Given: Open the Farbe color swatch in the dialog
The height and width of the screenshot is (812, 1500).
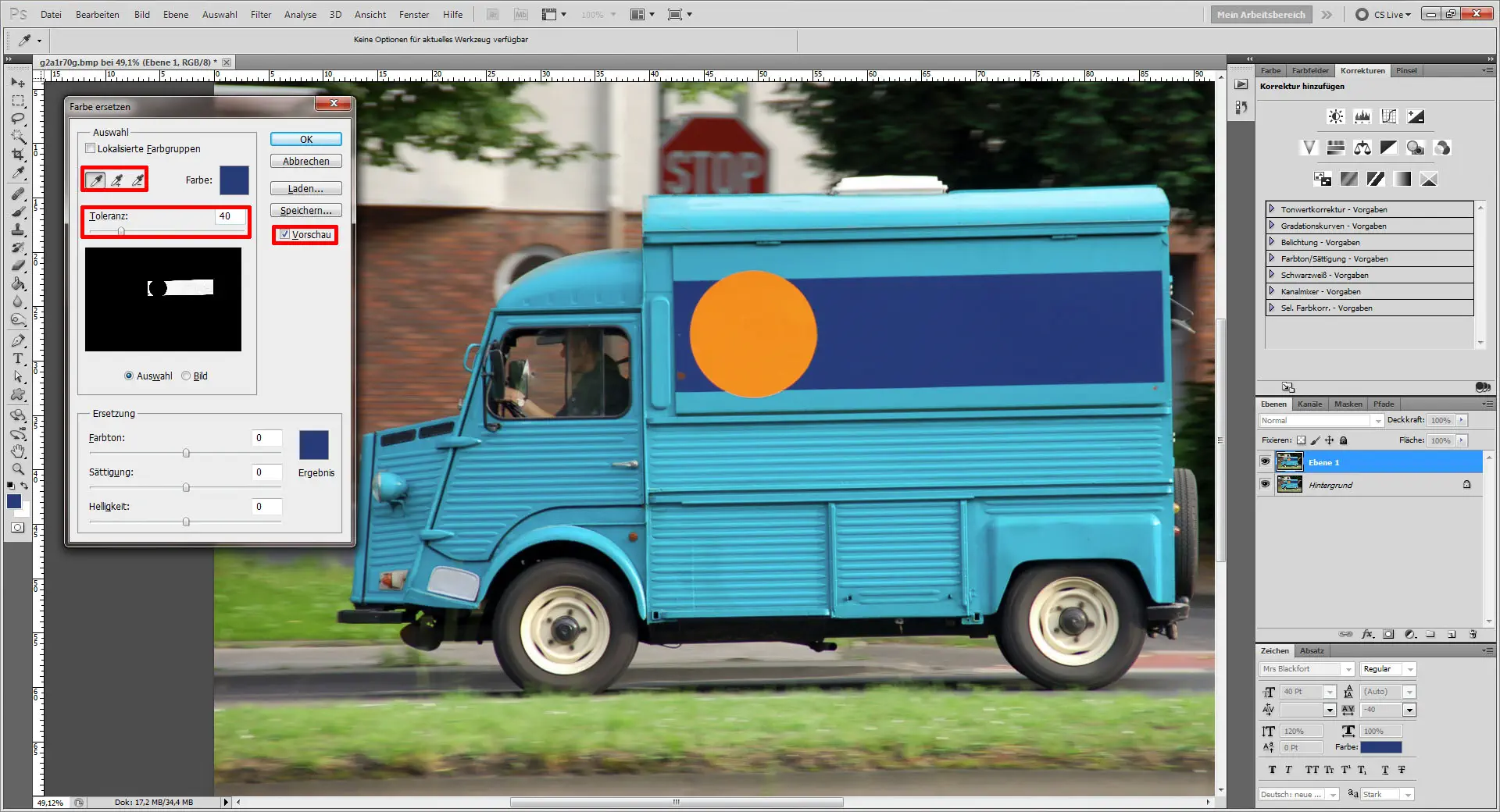Looking at the screenshot, I should click(235, 180).
